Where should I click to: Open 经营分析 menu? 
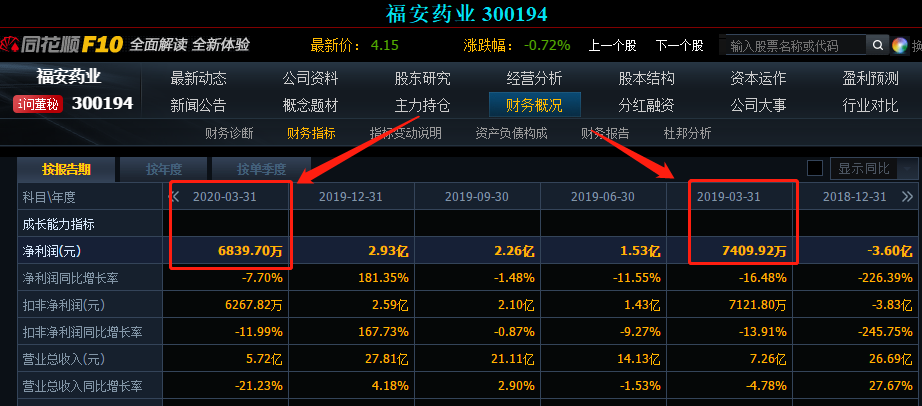pos(535,78)
